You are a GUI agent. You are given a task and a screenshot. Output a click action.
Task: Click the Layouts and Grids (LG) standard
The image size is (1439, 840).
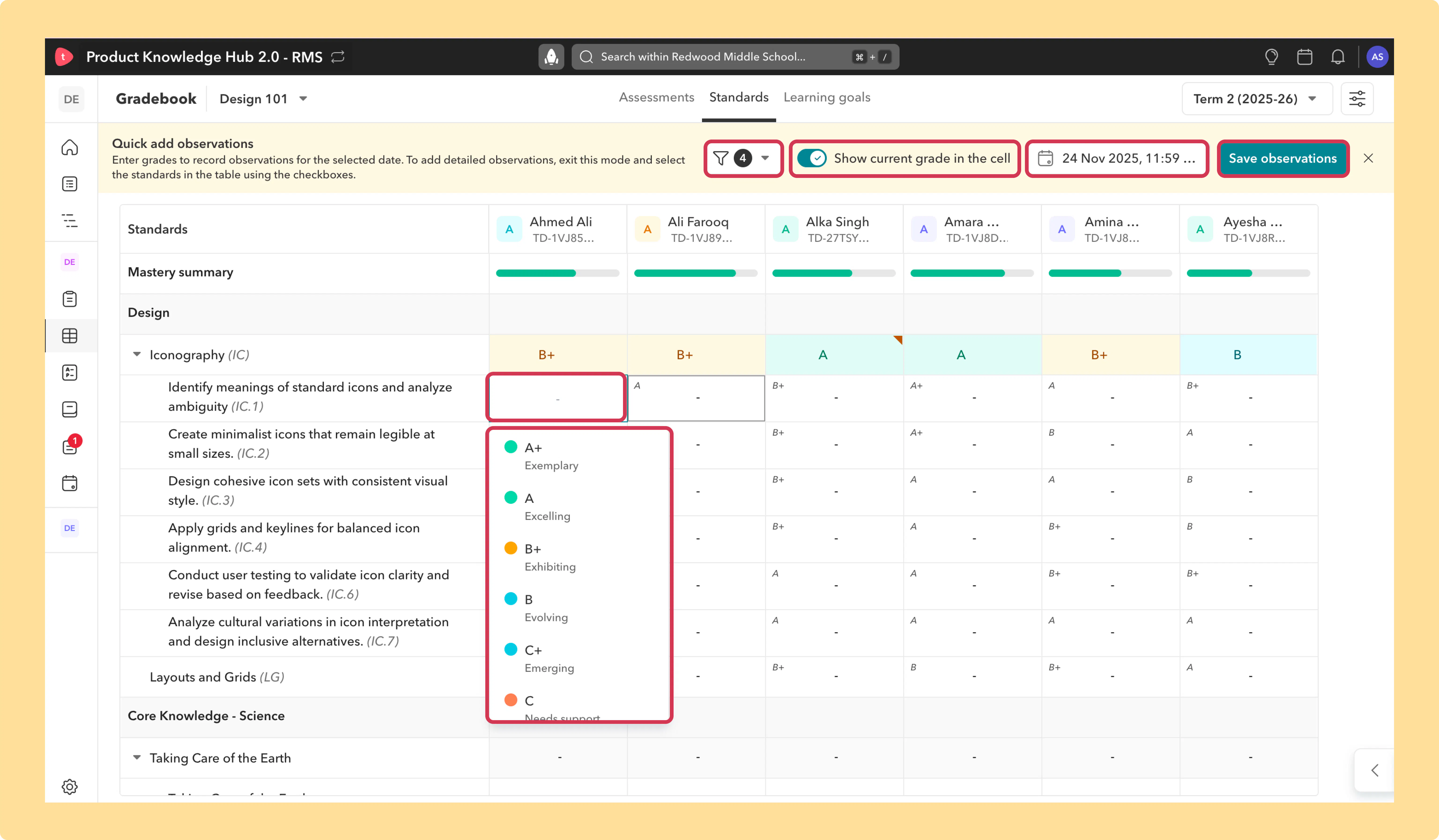point(217,677)
